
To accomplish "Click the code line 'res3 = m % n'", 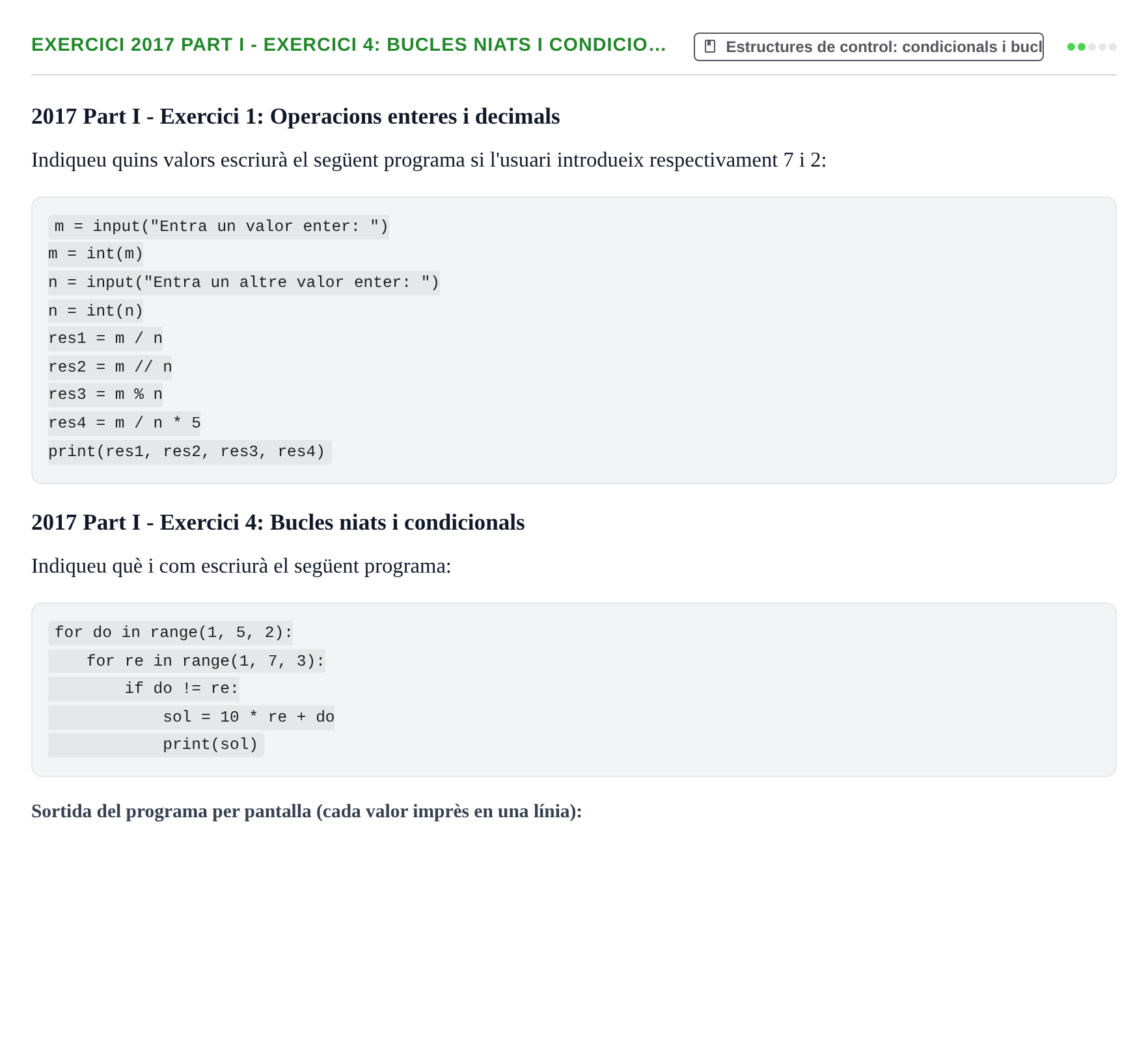I will click(x=105, y=394).
